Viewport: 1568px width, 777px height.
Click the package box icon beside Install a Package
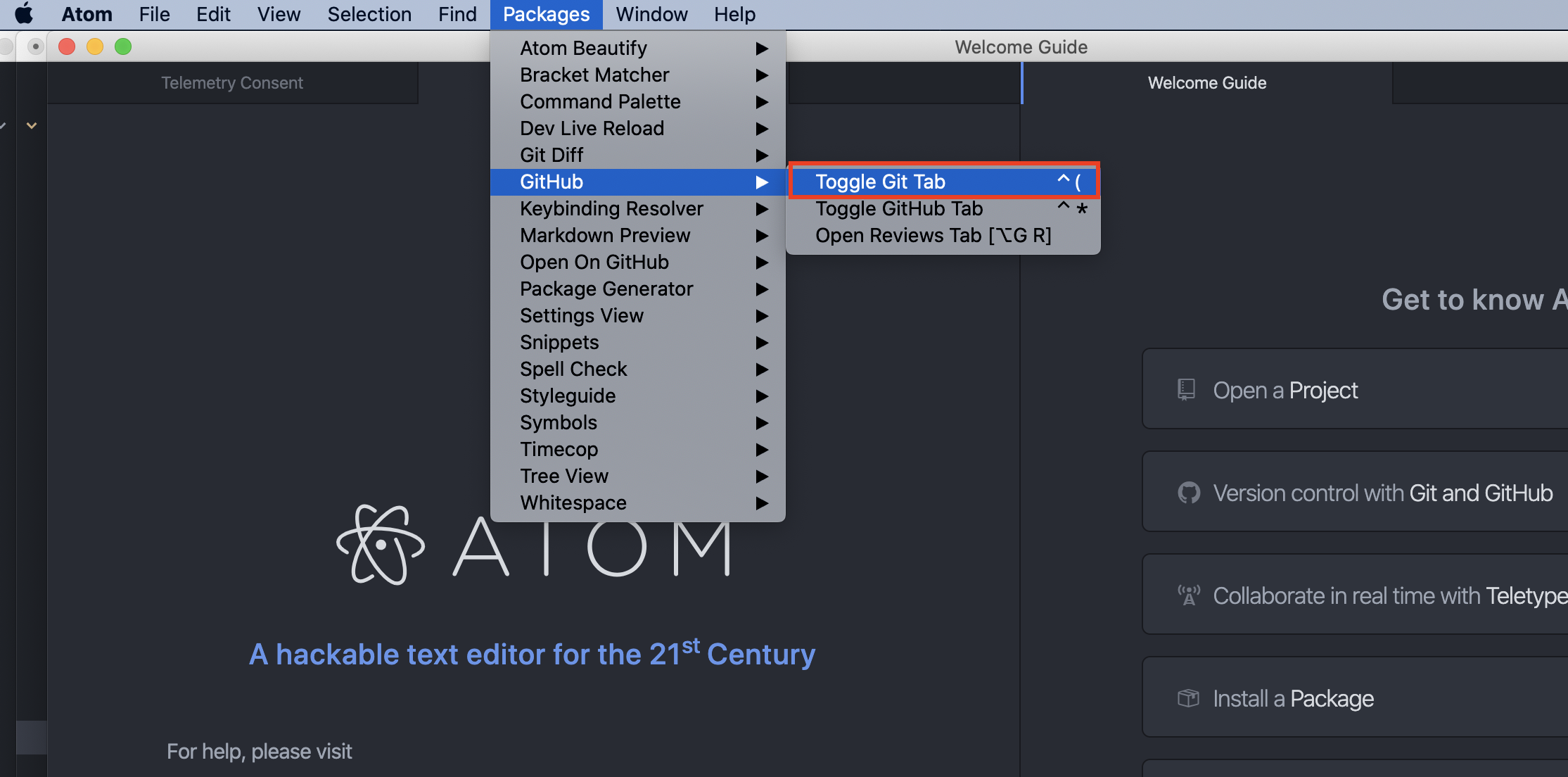(1187, 697)
